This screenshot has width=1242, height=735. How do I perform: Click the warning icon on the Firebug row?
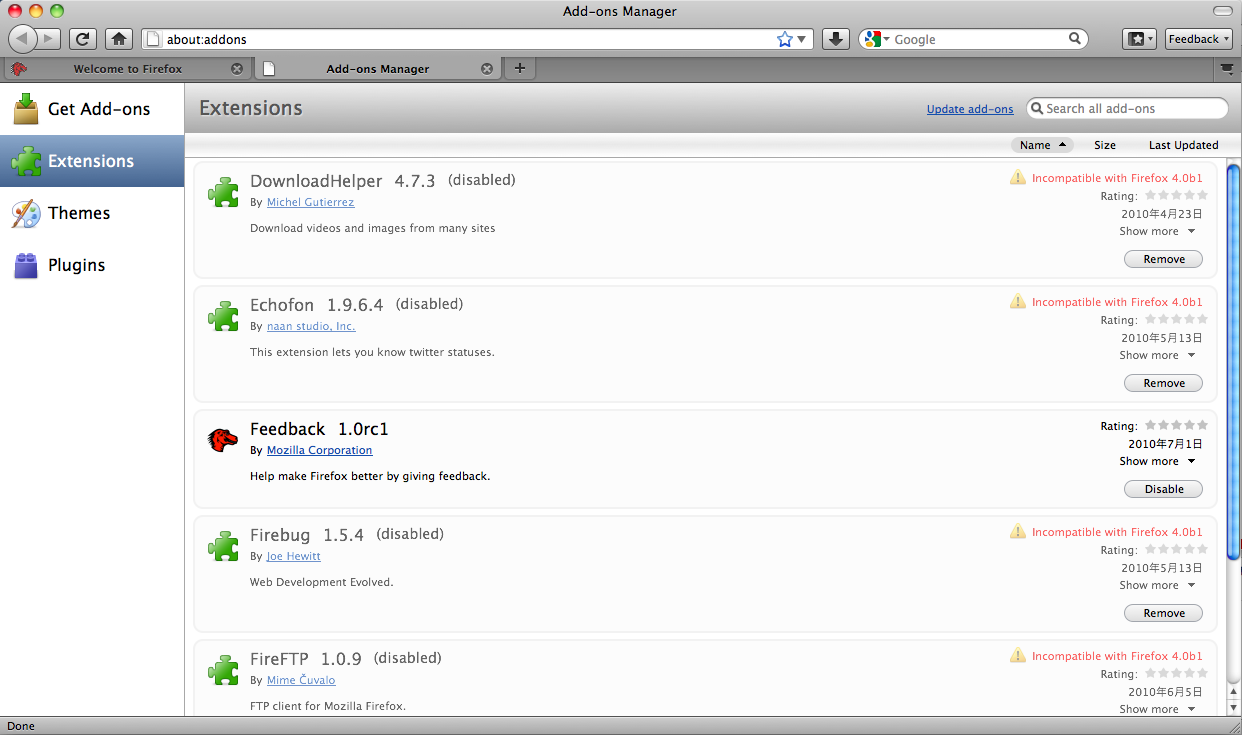tap(1018, 532)
